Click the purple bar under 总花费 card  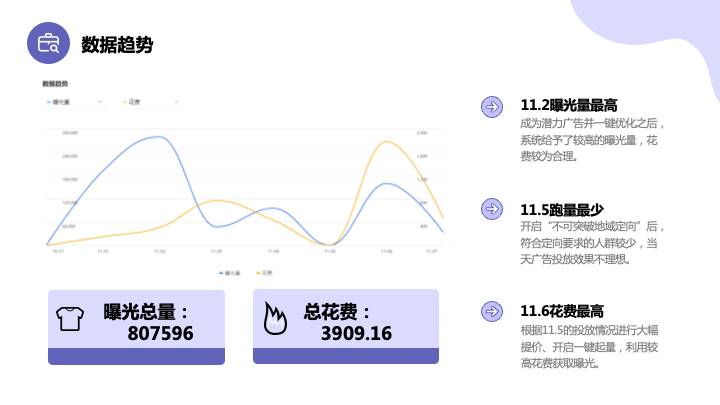point(346,356)
